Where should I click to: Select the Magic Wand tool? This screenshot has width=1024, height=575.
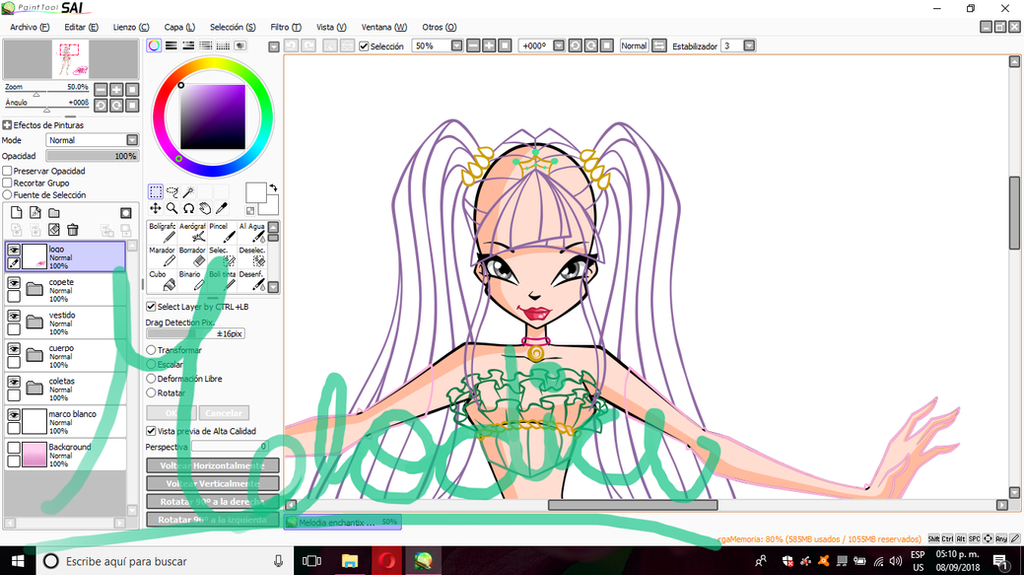tap(189, 191)
